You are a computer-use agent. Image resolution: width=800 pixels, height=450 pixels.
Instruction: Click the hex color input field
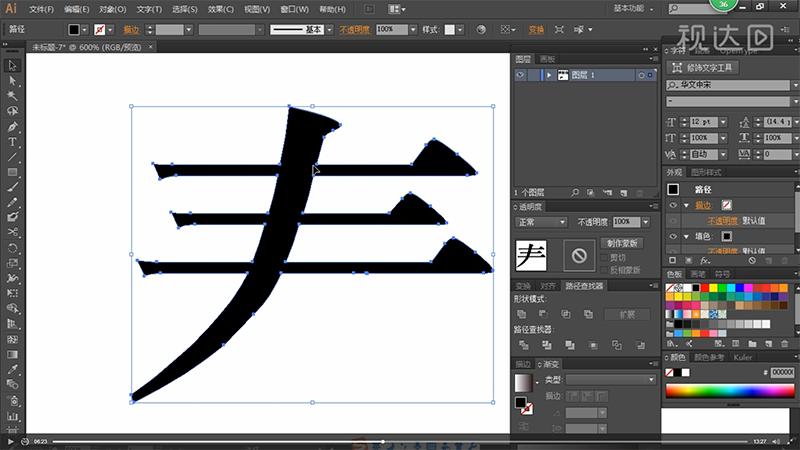coord(782,372)
